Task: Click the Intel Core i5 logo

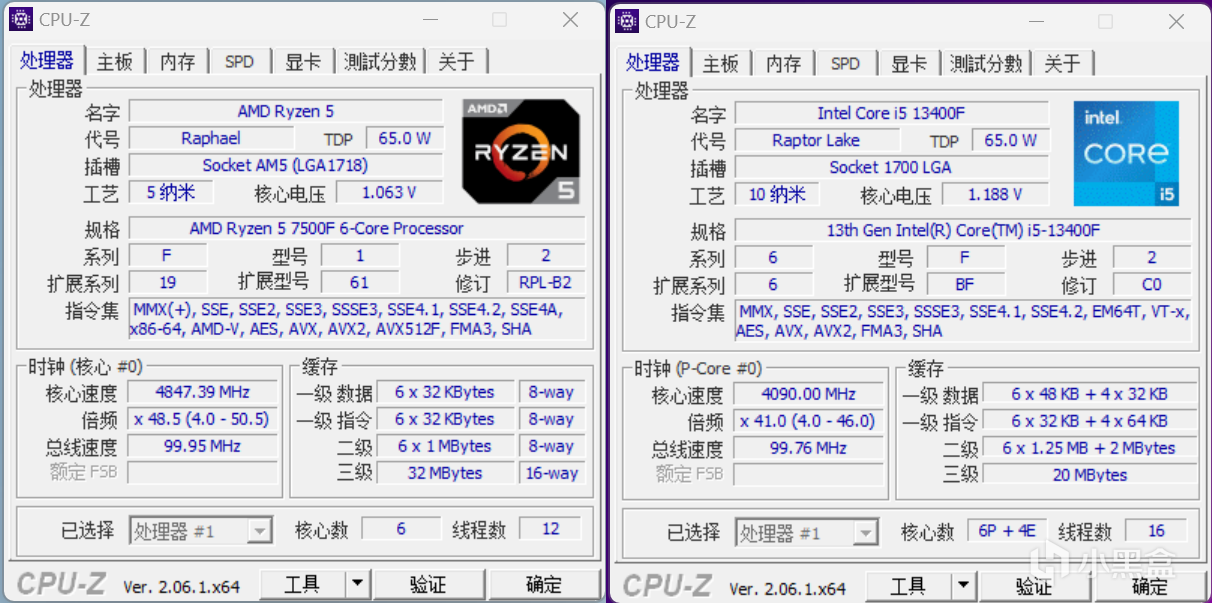Action: [x=1126, y=153]
